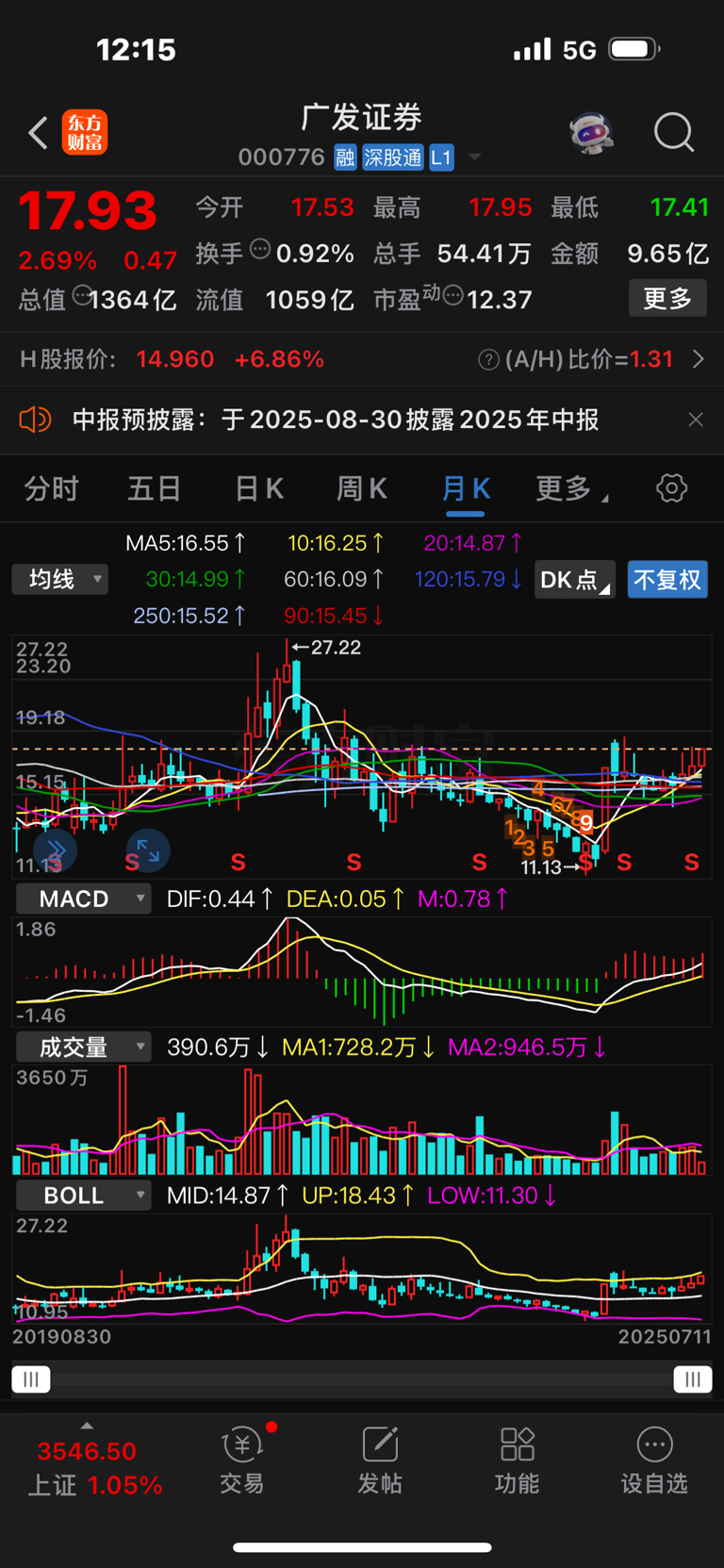Tap the 更多 quote details button
The height and width of the screenshot is (1568, 724).
coord(667,299)
